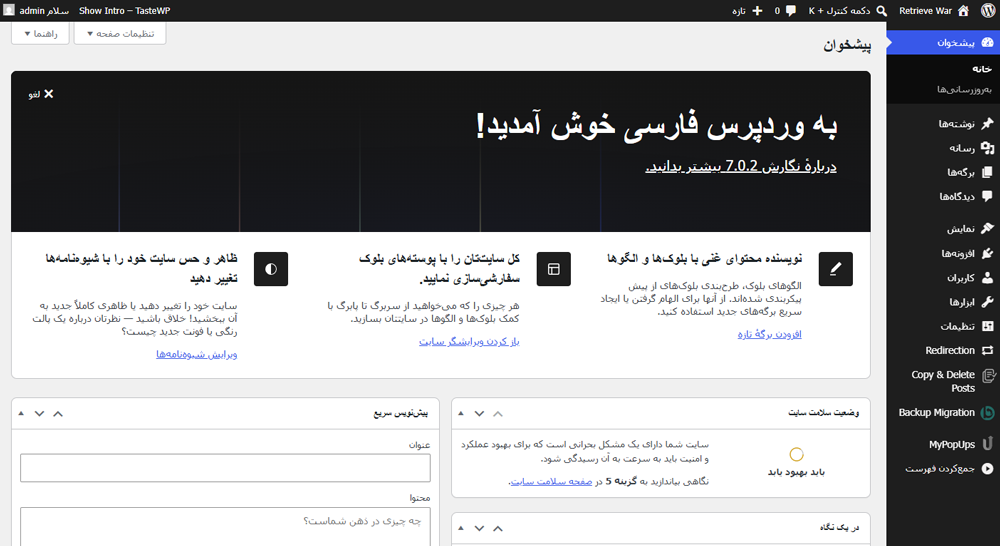Open the MyPopUps menu label

pyautogui.click(x=952, y=445)
